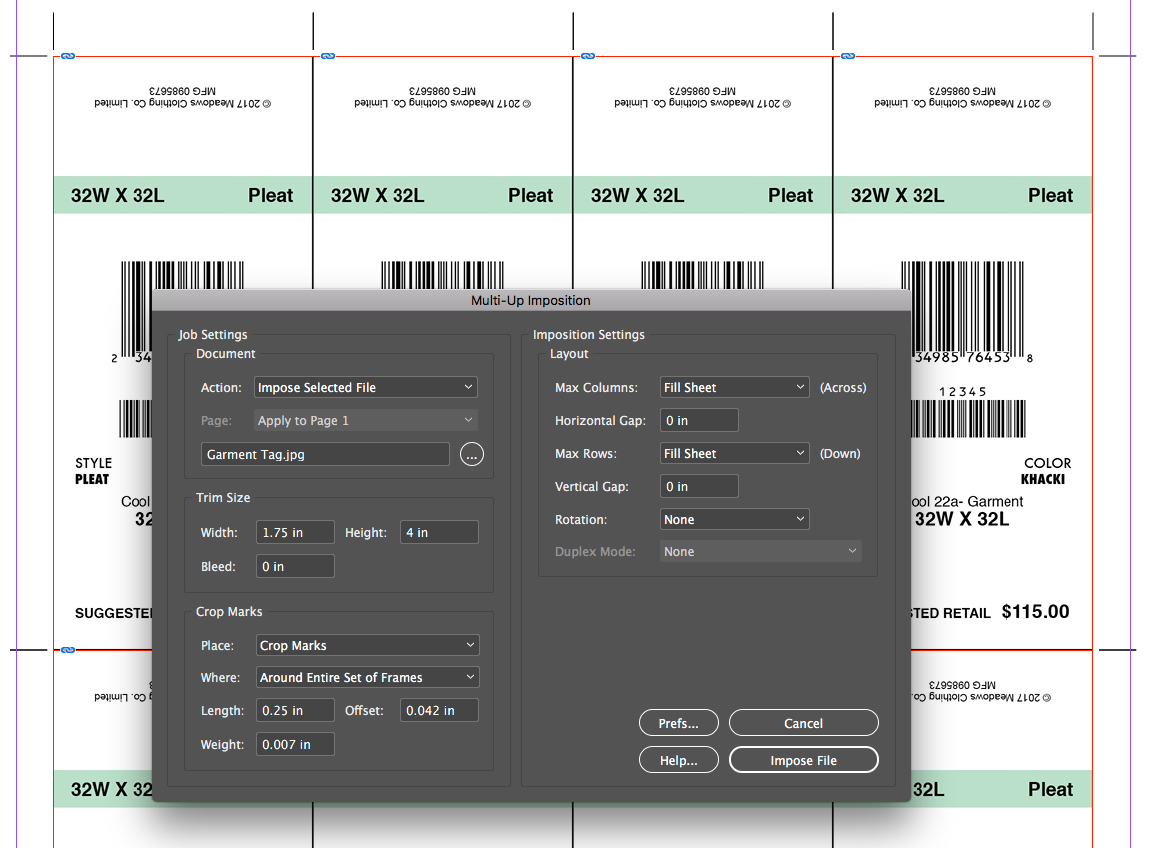Open the Rotation dropdown currently set to None

coord(734,519)
